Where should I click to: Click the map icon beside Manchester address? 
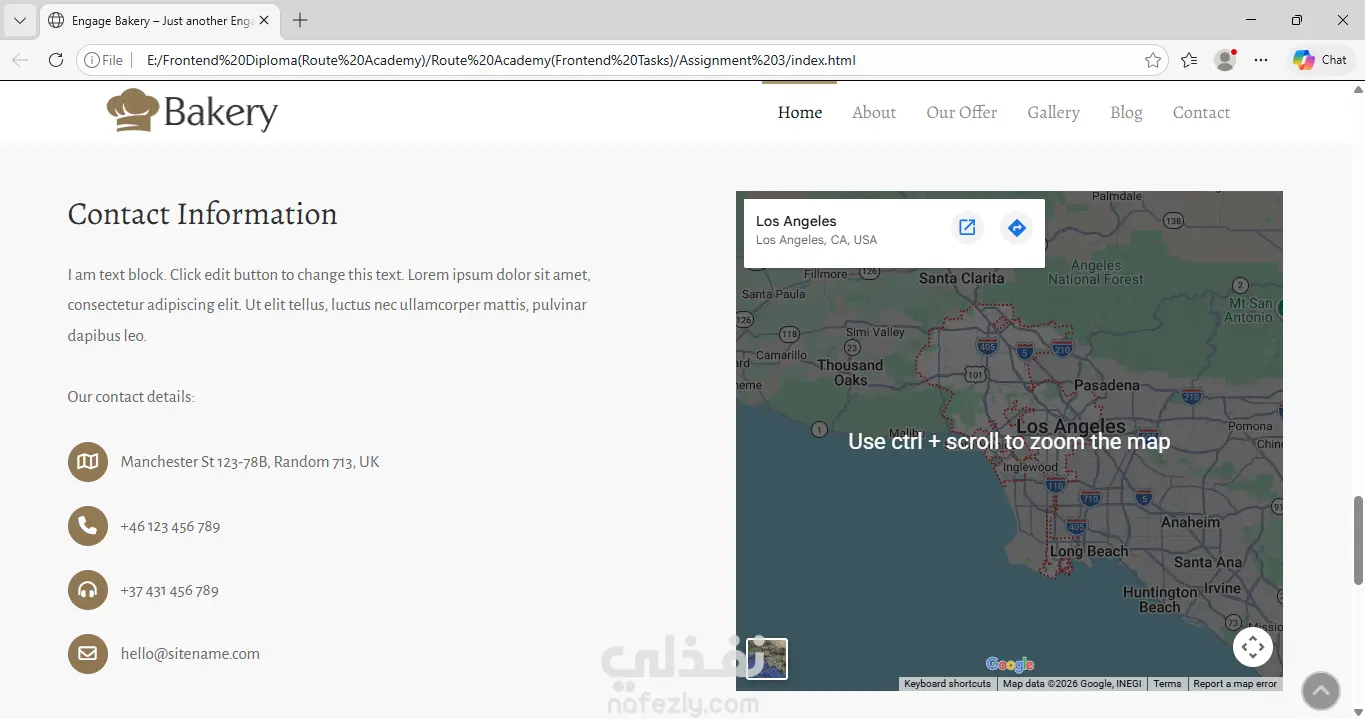point(88,462)
